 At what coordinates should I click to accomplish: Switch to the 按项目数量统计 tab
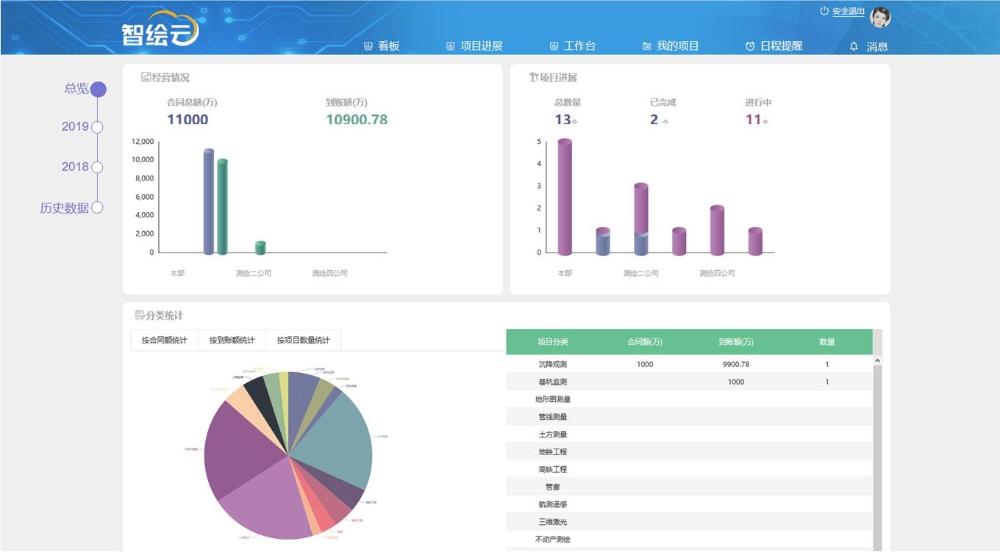[x=303, y=340]
